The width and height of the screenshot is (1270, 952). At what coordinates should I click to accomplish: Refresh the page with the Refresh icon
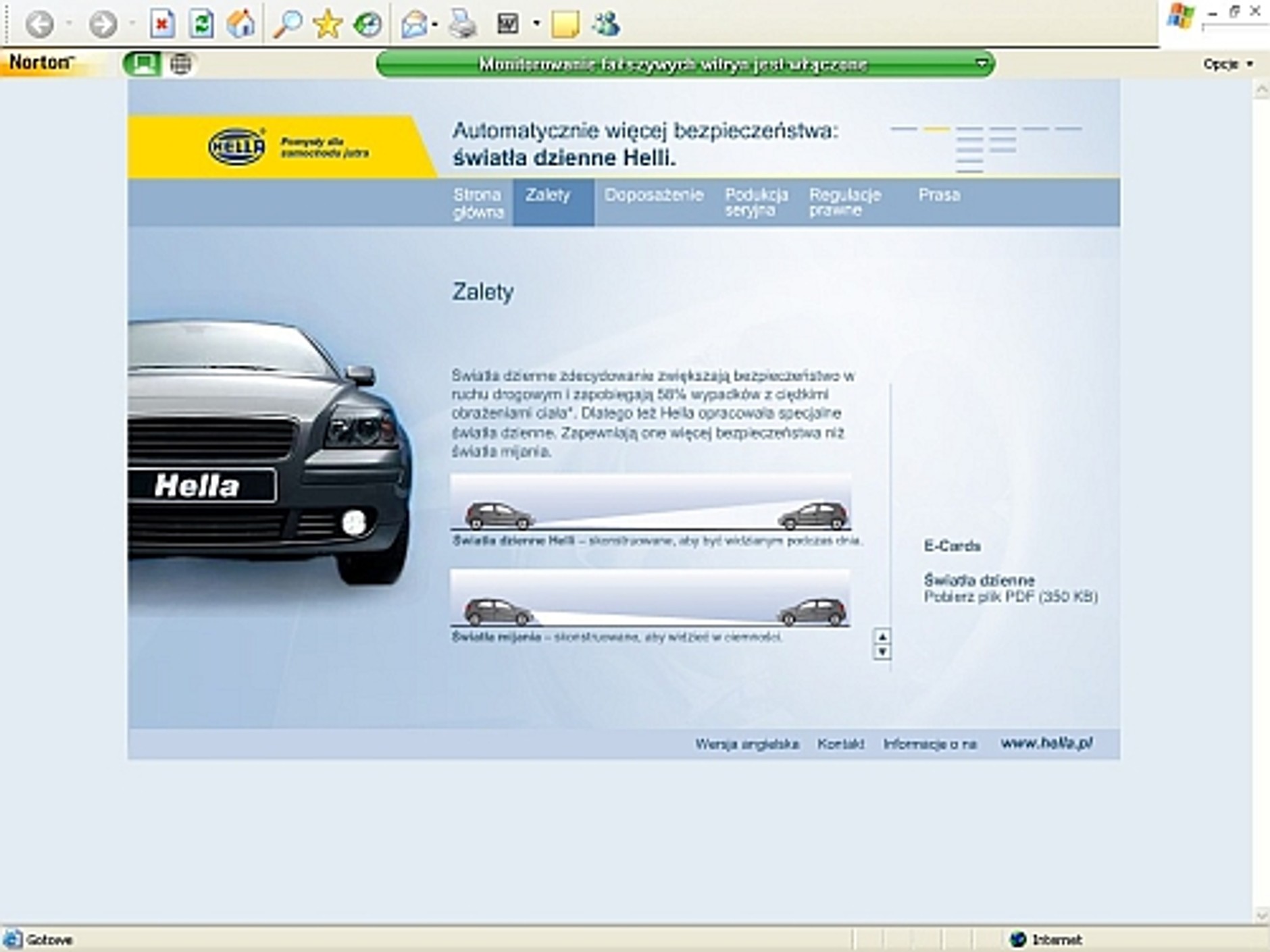click(x=201, y=25)
